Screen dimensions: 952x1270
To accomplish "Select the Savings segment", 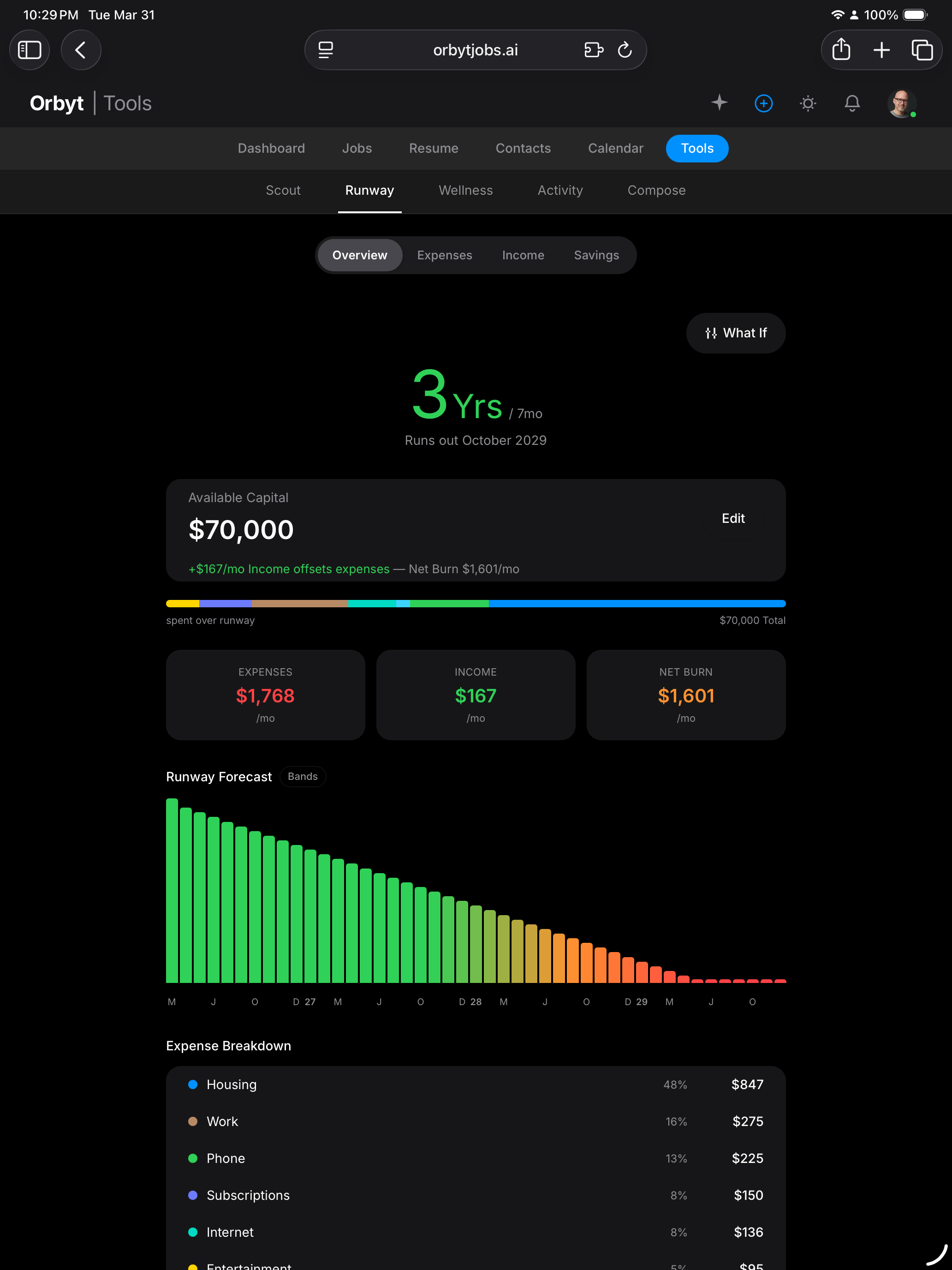I will coord(596,255).
